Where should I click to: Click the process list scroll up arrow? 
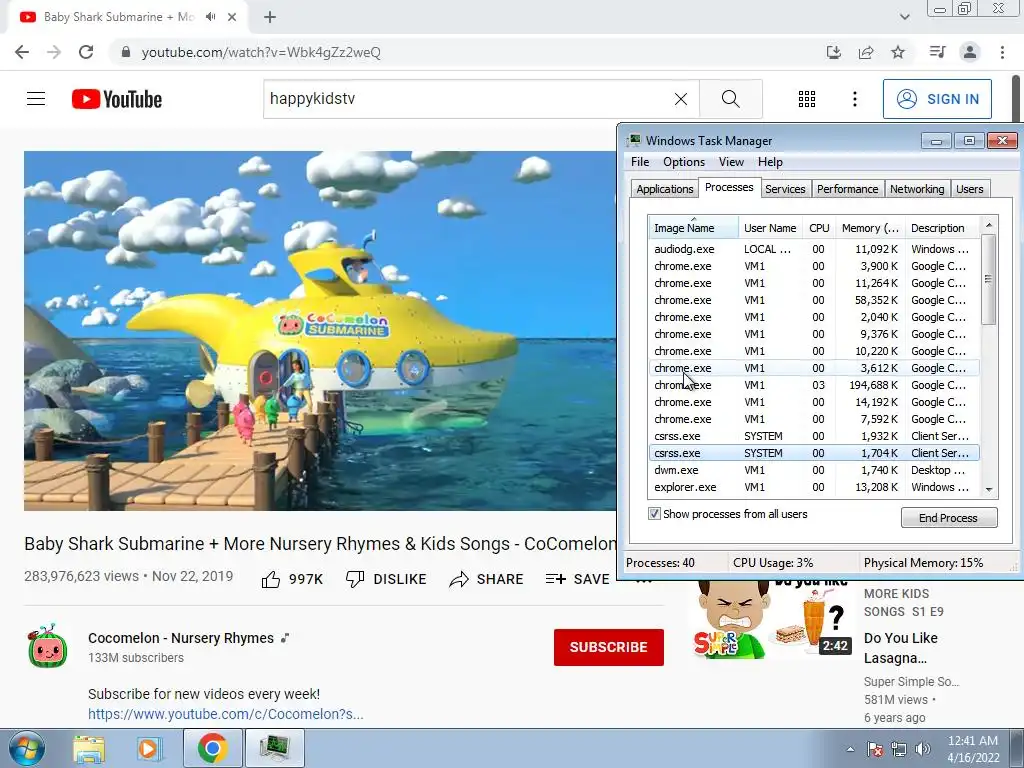pyautogui.click(x=989, y=225)
